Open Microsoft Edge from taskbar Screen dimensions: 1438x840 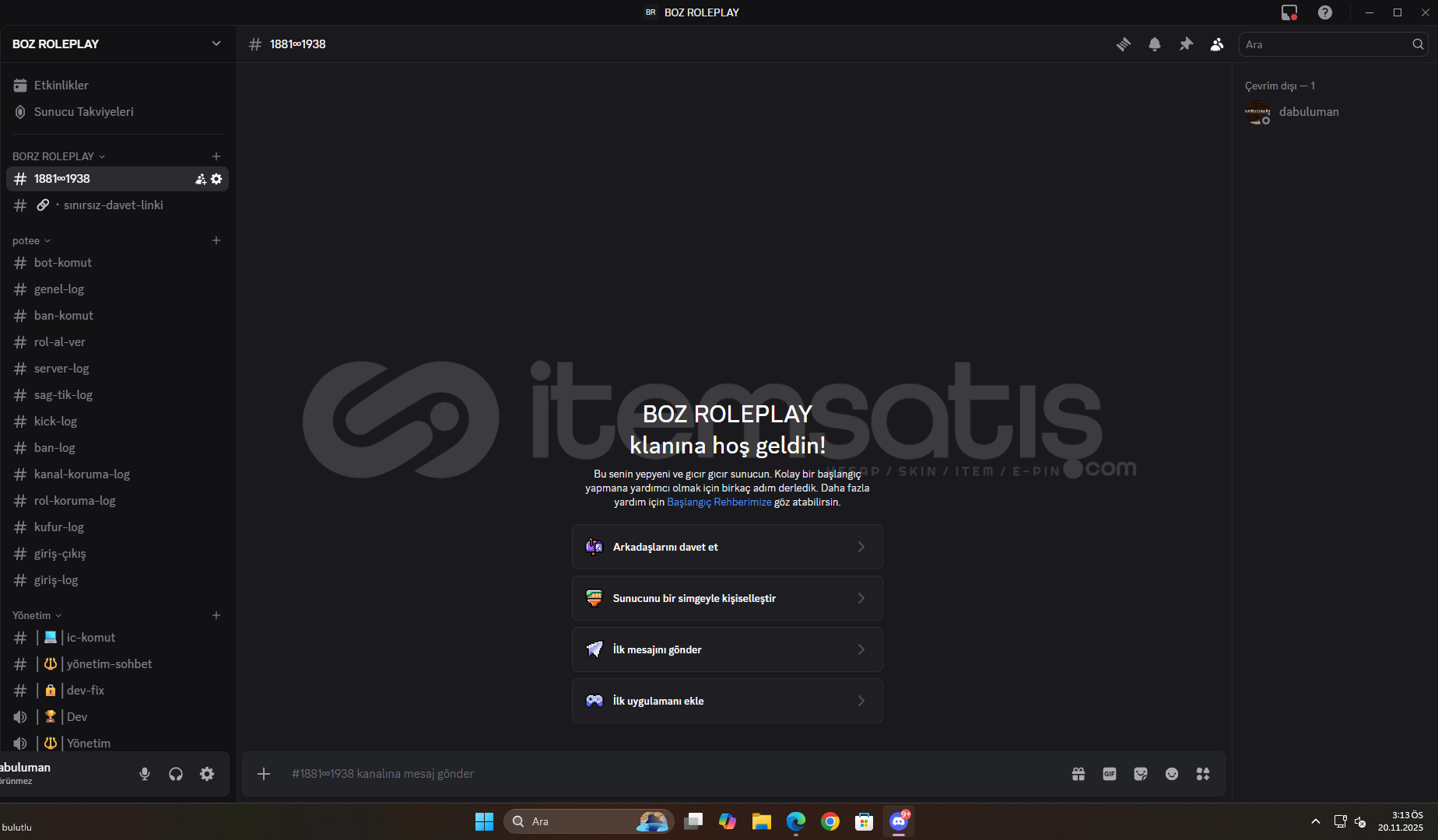(796, 821)
